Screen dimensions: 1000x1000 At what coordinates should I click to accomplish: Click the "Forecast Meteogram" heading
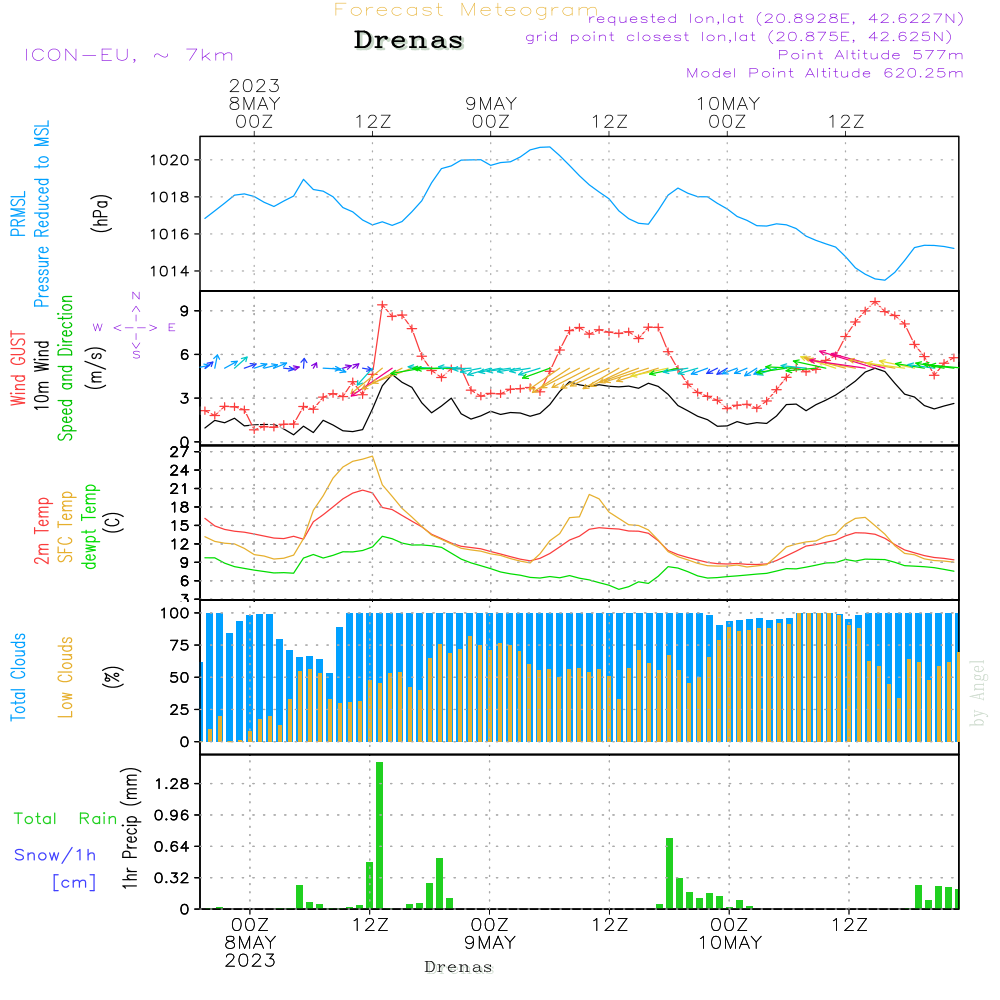(466, 10)
